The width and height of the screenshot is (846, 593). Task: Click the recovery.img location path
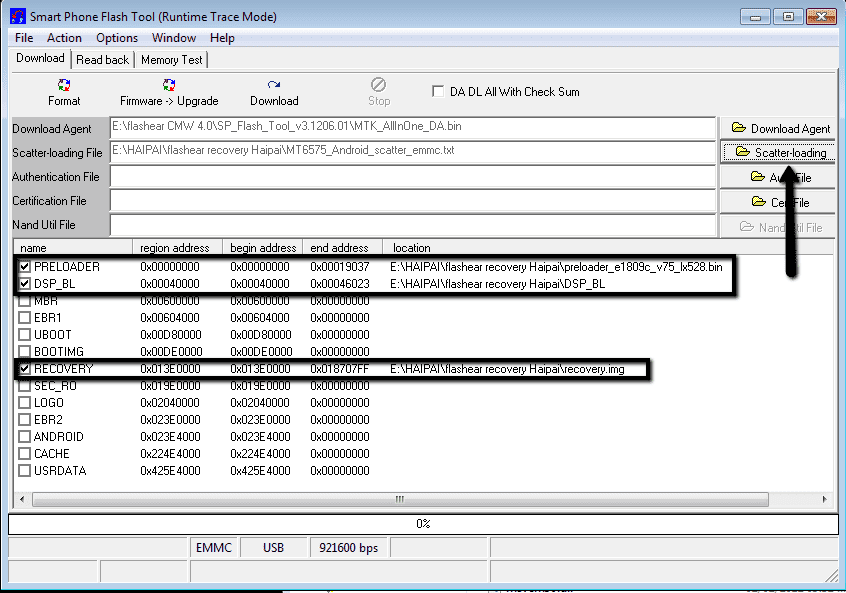coord(507,369)
